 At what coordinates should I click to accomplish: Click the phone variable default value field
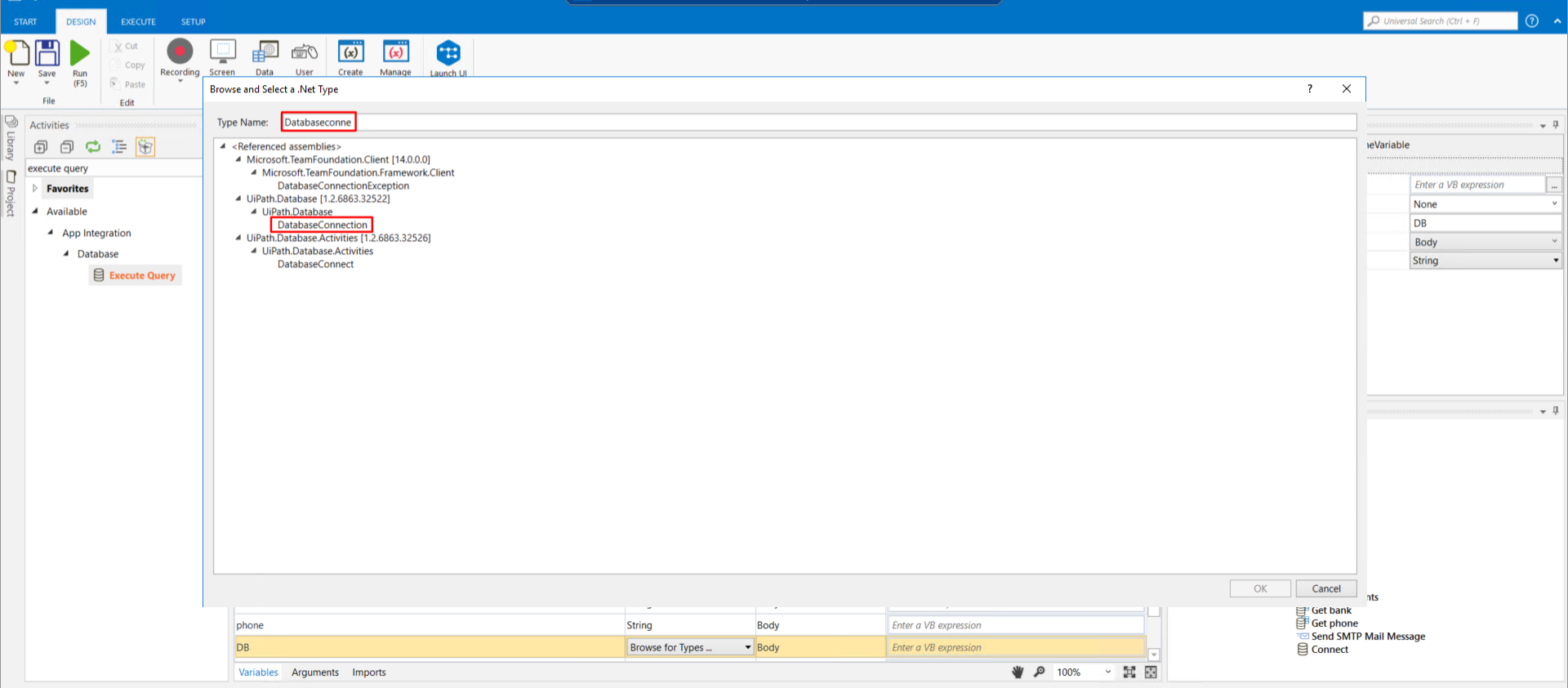[1016, 625]
